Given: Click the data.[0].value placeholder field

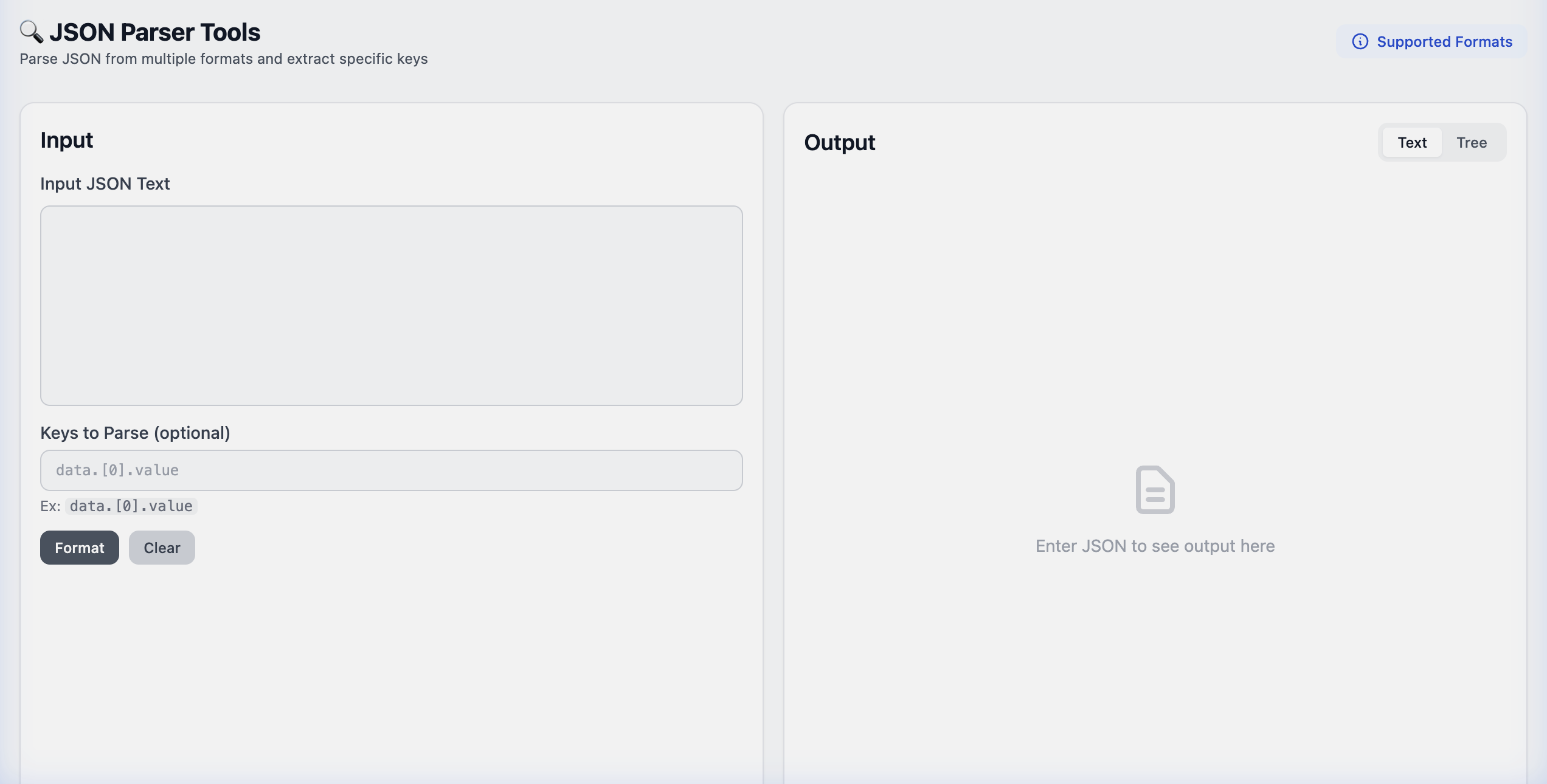Looking at the screenshot, I should point(391,470).
